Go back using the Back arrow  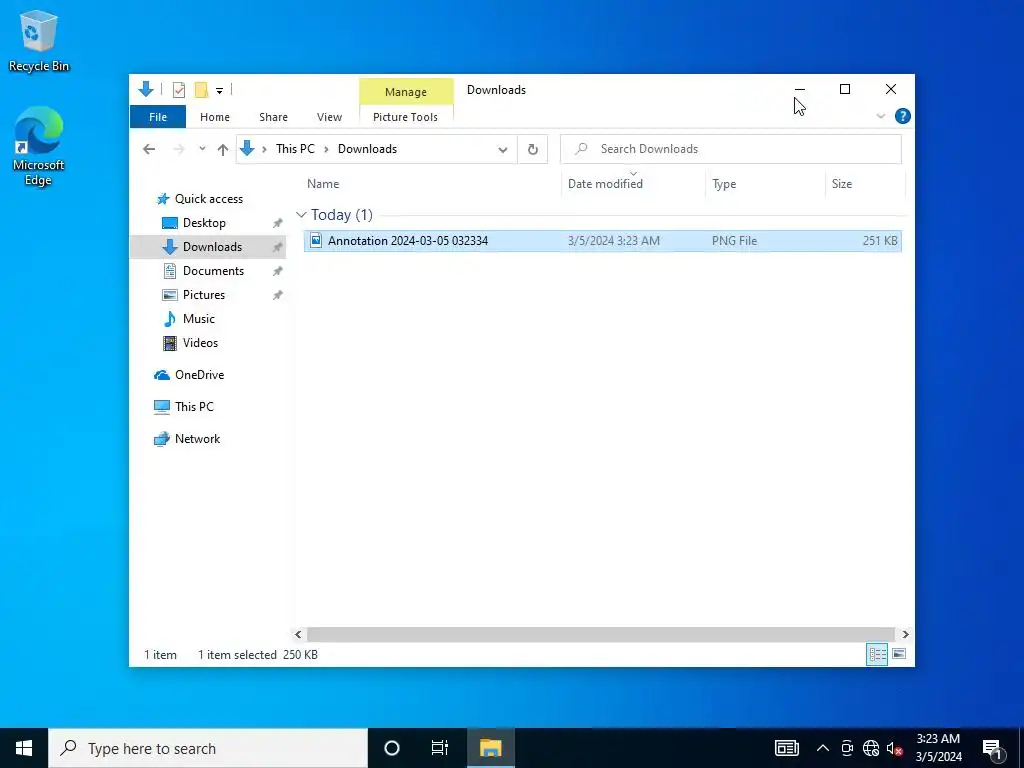[x=149, y=150]
